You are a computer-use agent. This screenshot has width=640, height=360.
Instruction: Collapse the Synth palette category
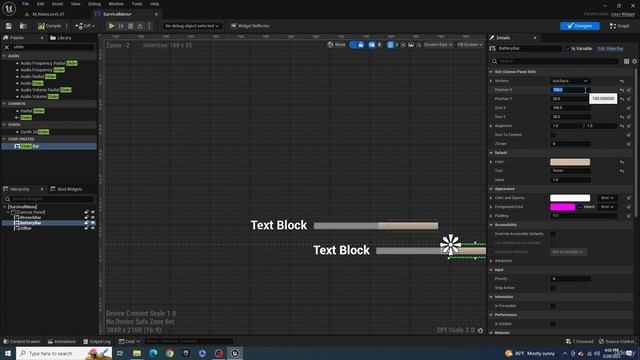(x=4, y=124)
